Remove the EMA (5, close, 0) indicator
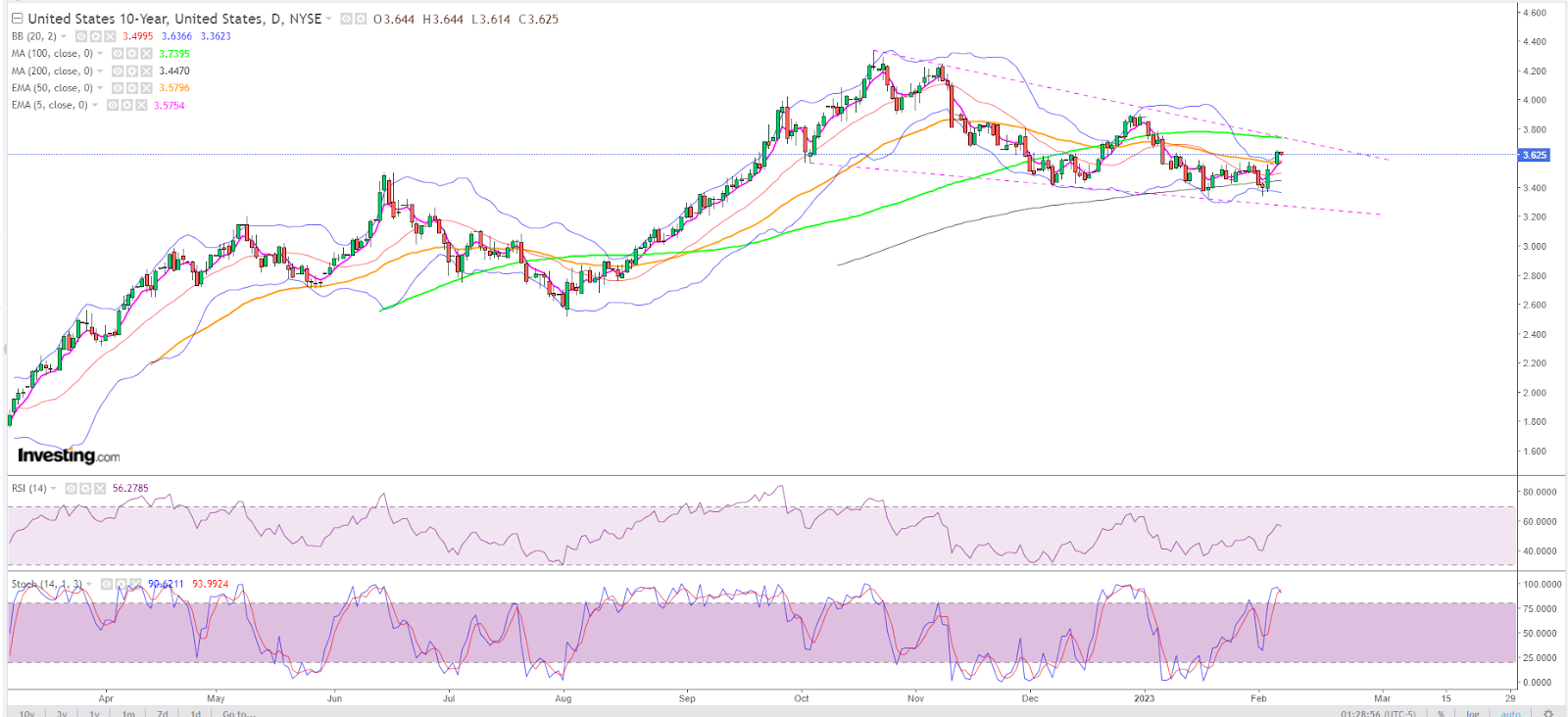Image resolution: width=1568 pixels, height=717 pixels. (x=142, y=105)
